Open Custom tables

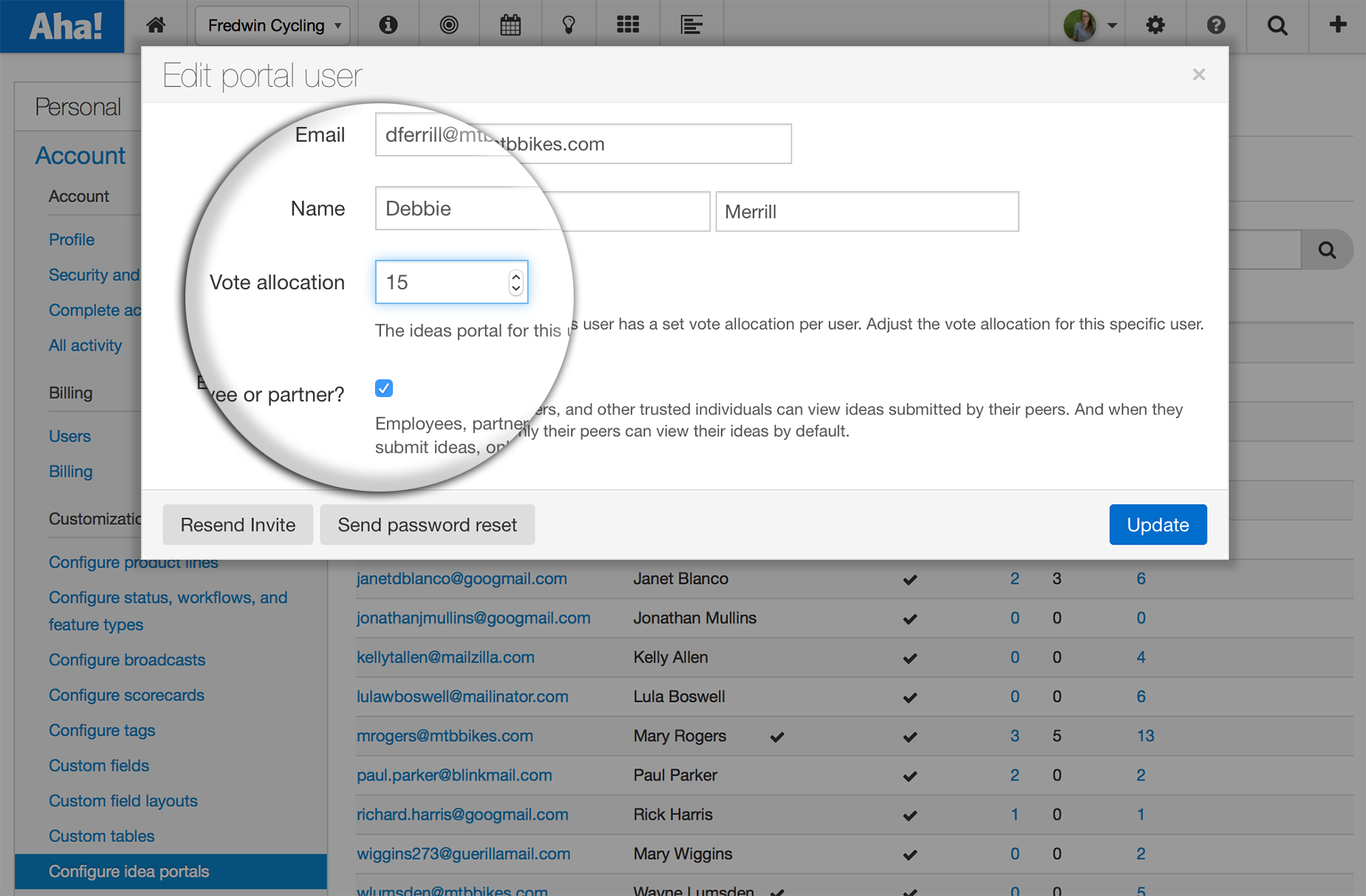[101, 836]
